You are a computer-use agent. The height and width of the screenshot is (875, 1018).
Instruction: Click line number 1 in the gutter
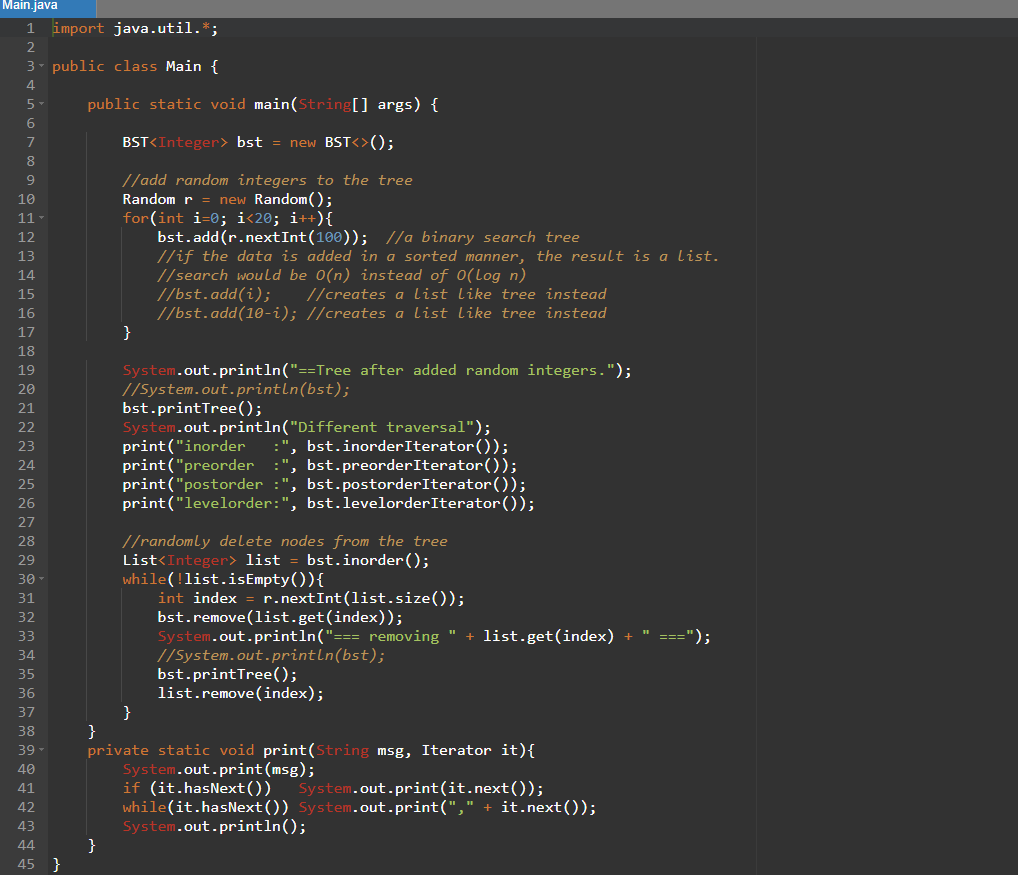(26, 27)
